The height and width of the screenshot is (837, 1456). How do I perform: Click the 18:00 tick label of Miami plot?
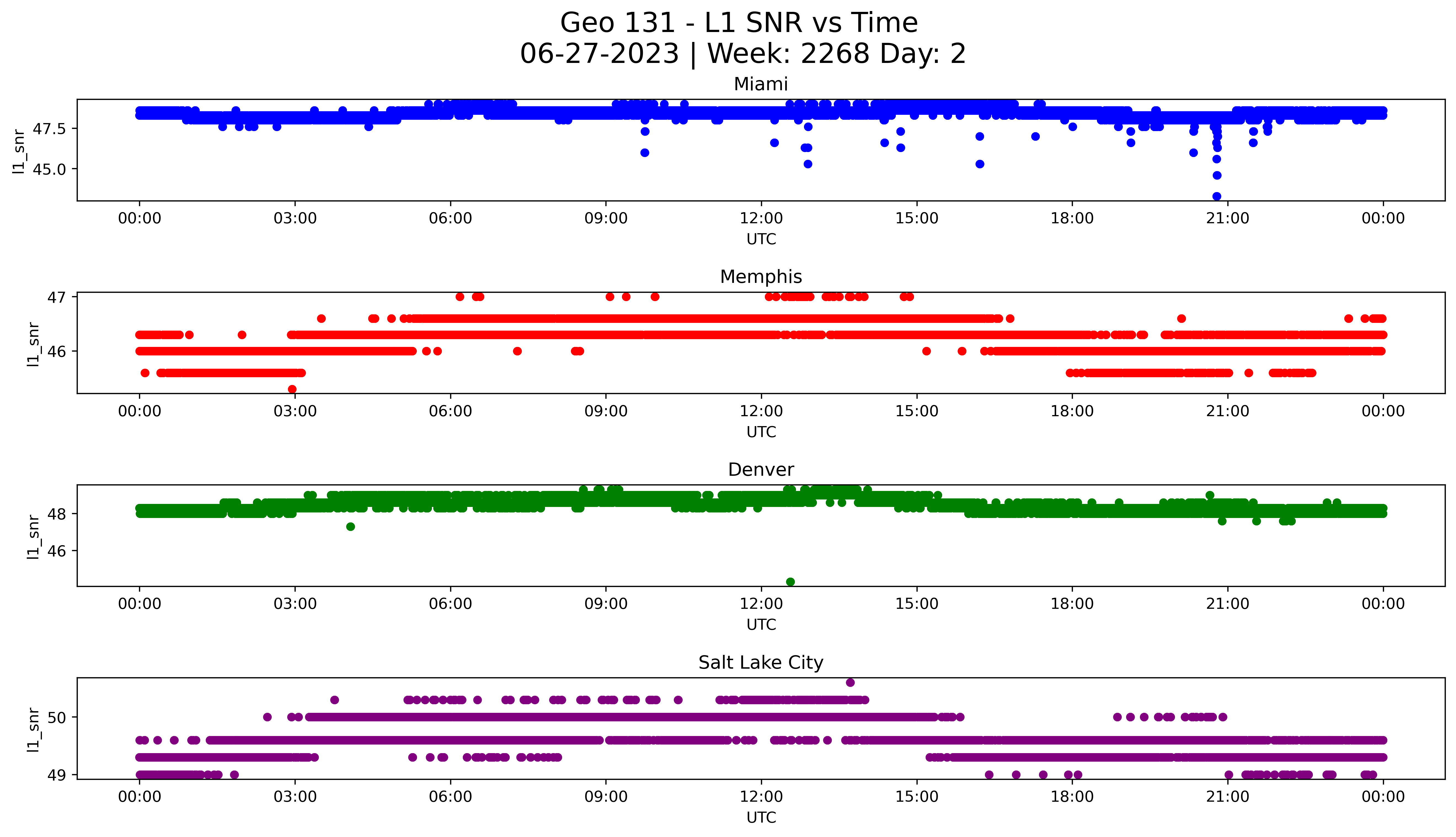tap(1072, 219)
